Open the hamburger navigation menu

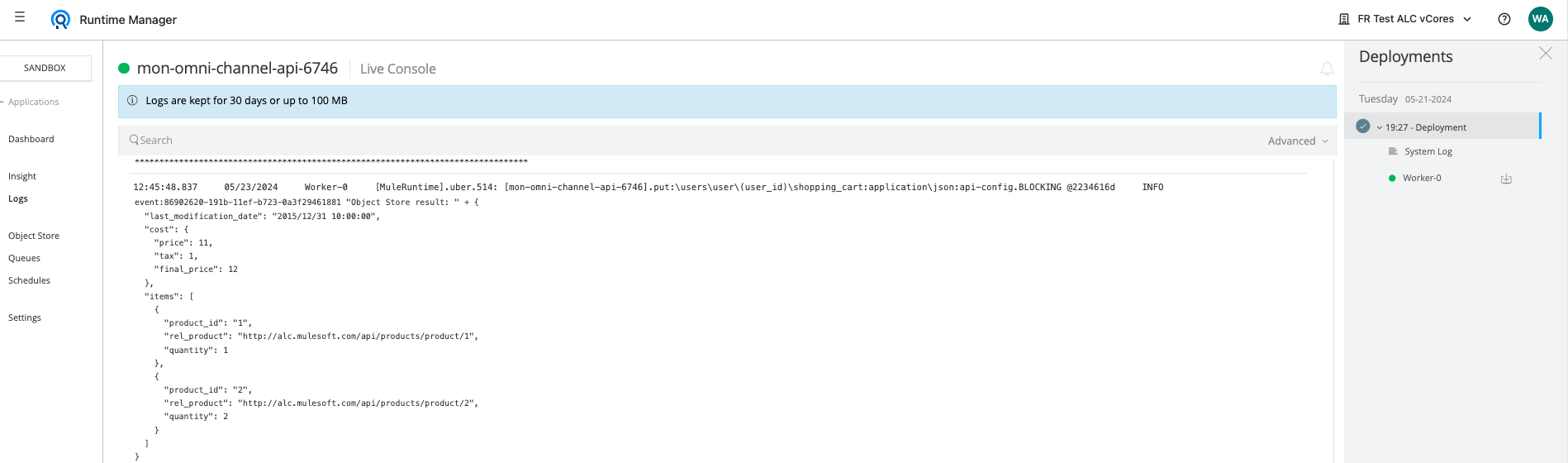click(20, 17)
